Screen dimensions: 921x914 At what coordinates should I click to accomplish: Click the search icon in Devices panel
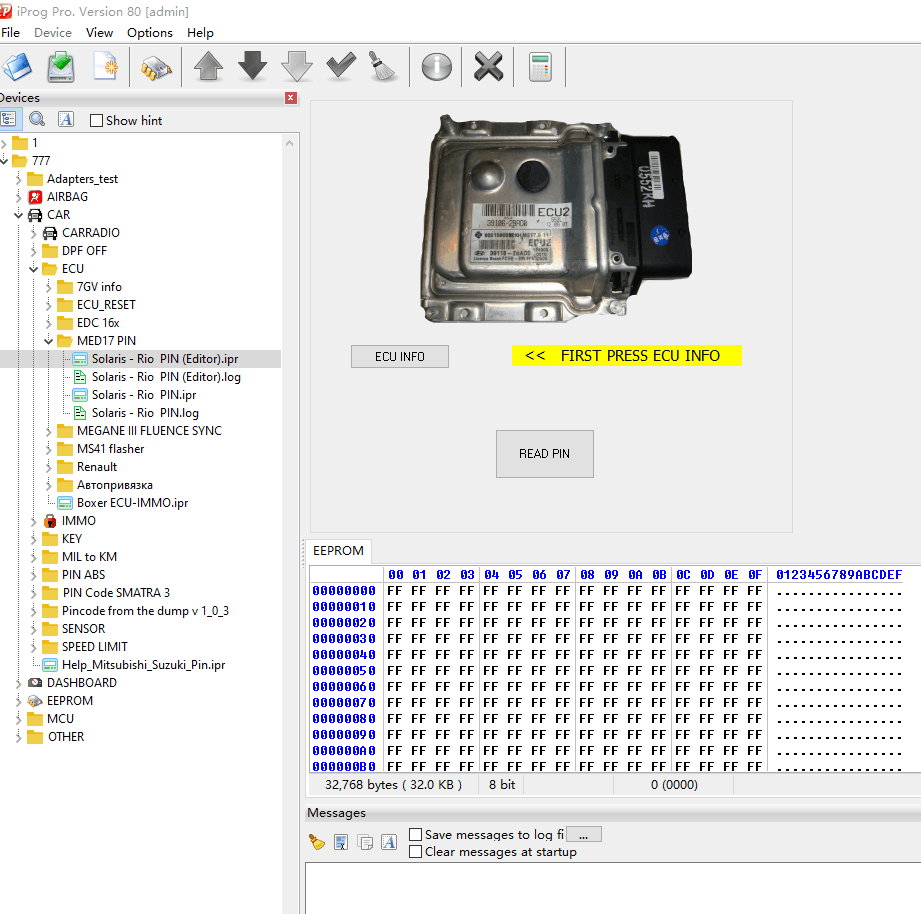37,119
